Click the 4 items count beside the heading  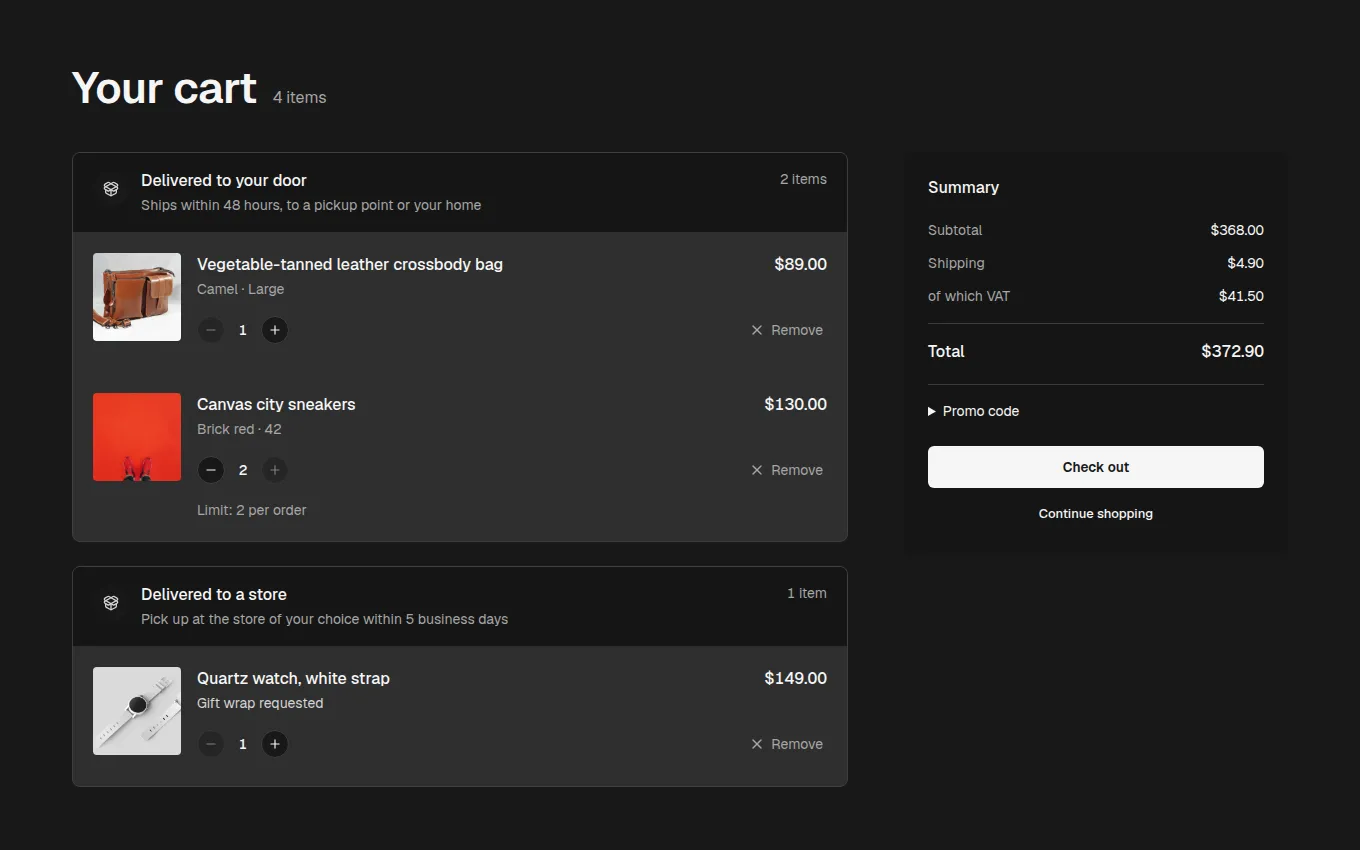(300, 97)
